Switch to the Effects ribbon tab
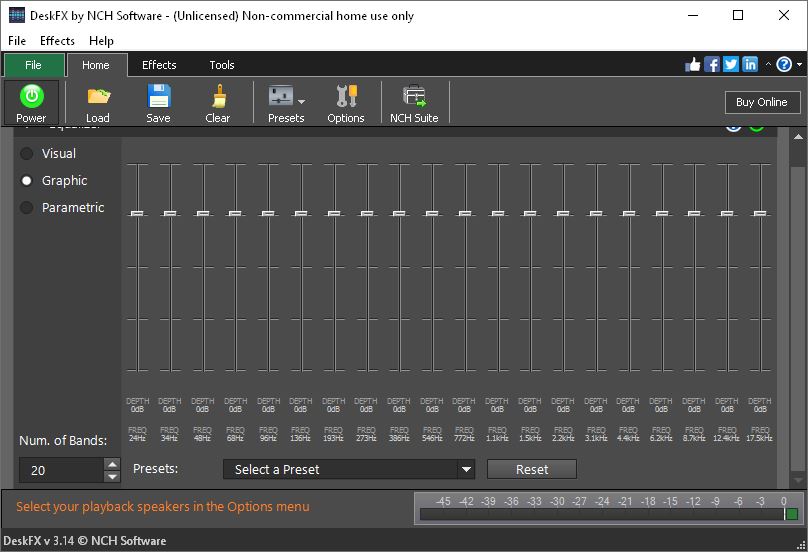Viewport: 808px width, 552px height. [159, 65]
